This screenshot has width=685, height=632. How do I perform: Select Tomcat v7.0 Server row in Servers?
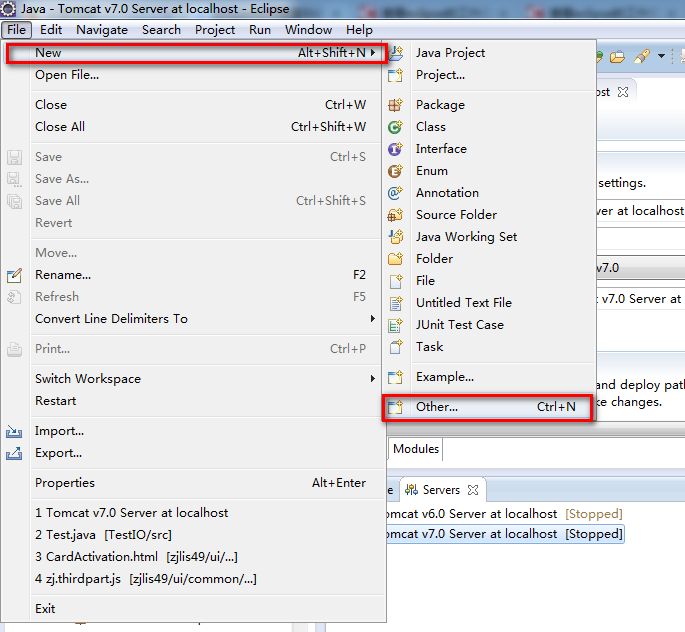click(x=505, y=534)
